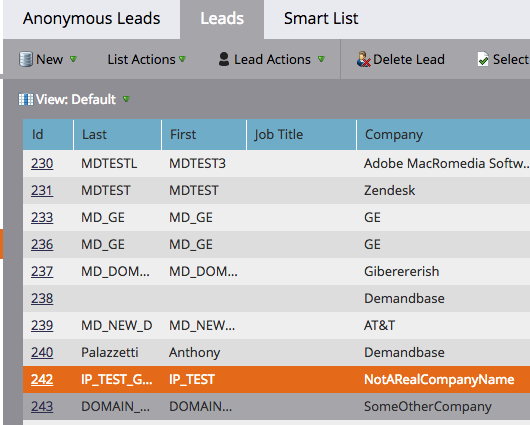Open lead ID 230 link
530x425 pixels.
coord(42,164)
